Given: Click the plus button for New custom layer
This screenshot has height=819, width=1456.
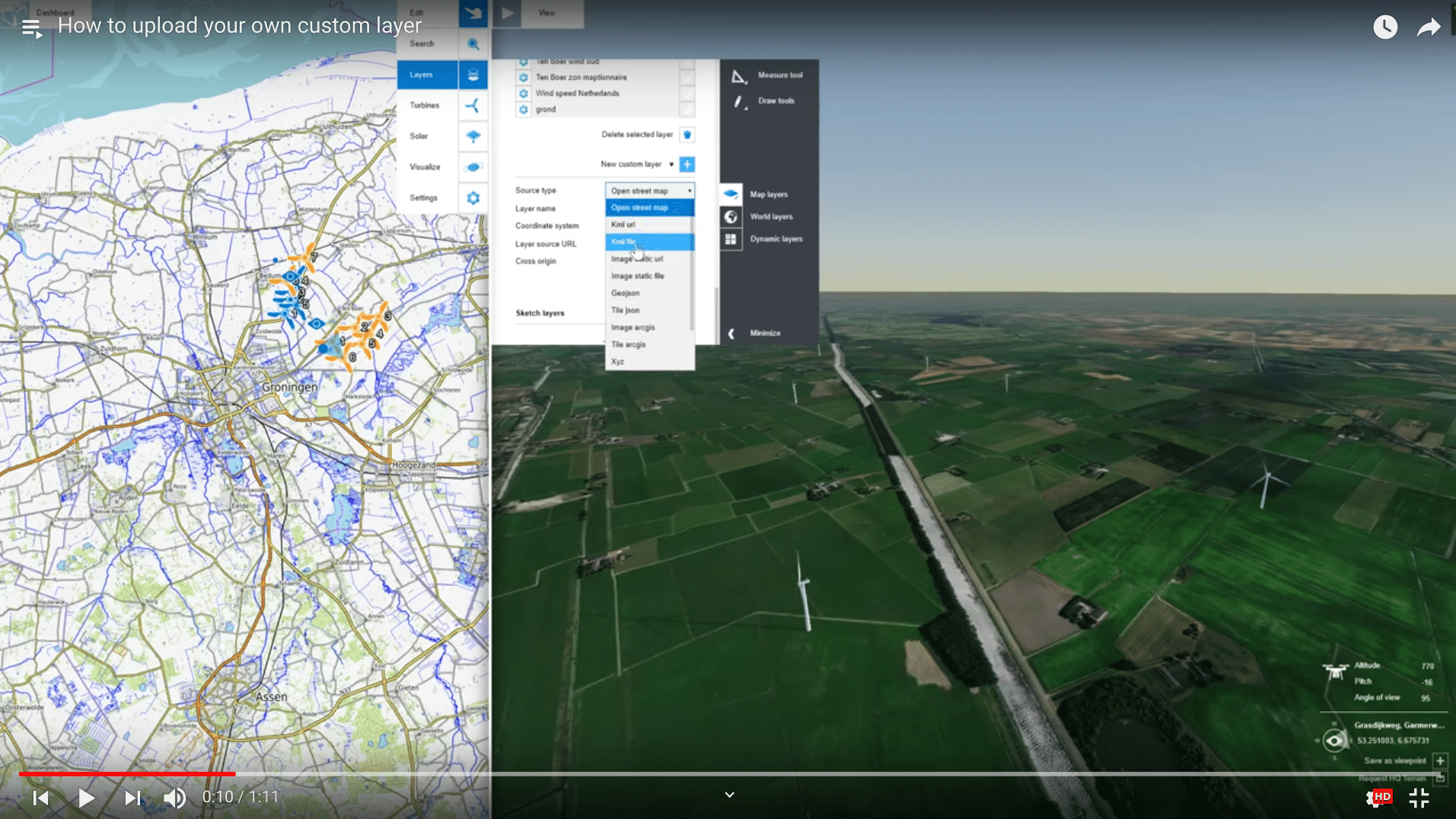Looking at the screenshot, I should [687, 164].
